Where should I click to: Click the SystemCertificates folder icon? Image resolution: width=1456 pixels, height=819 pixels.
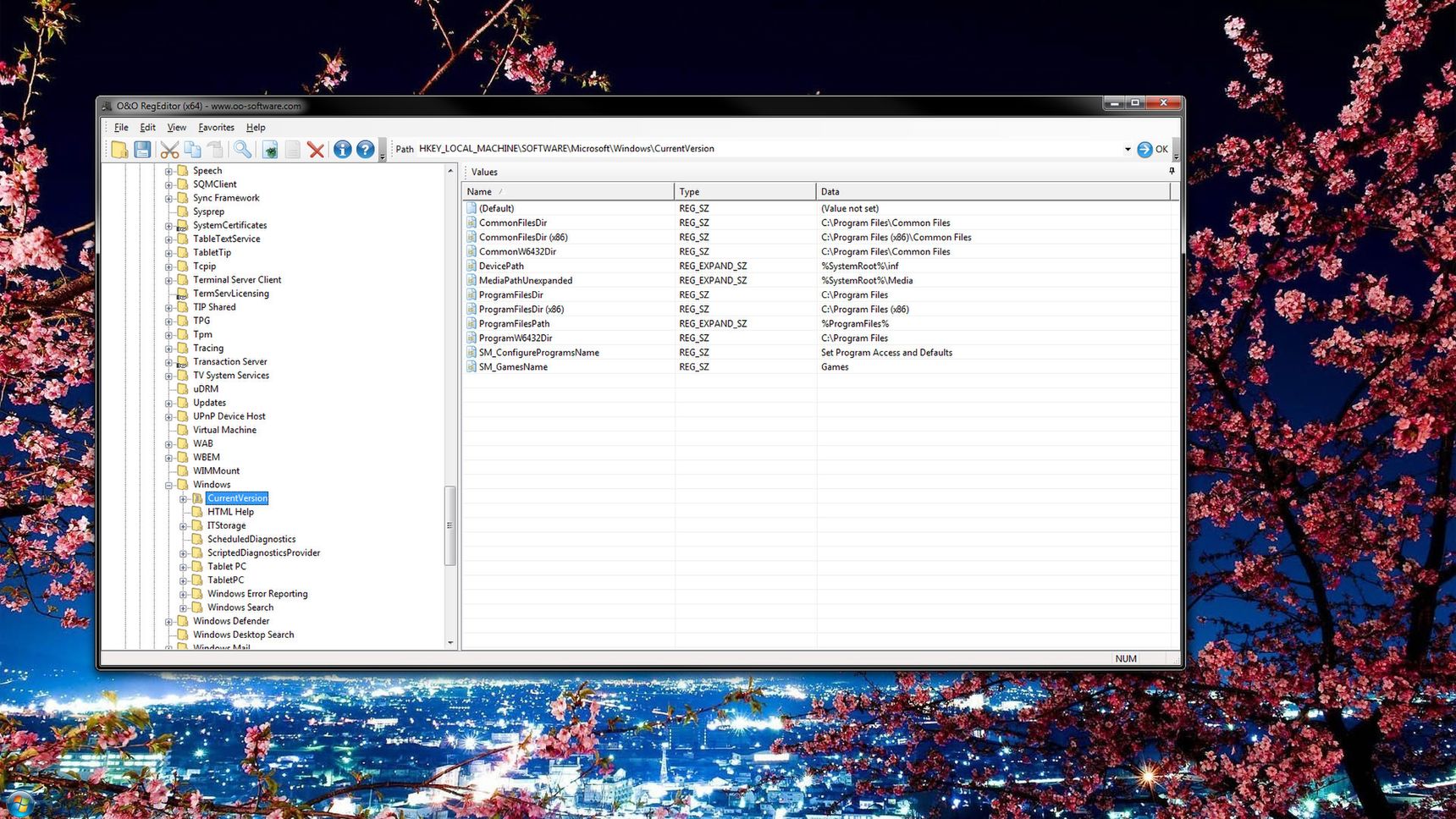pos(182,225)
